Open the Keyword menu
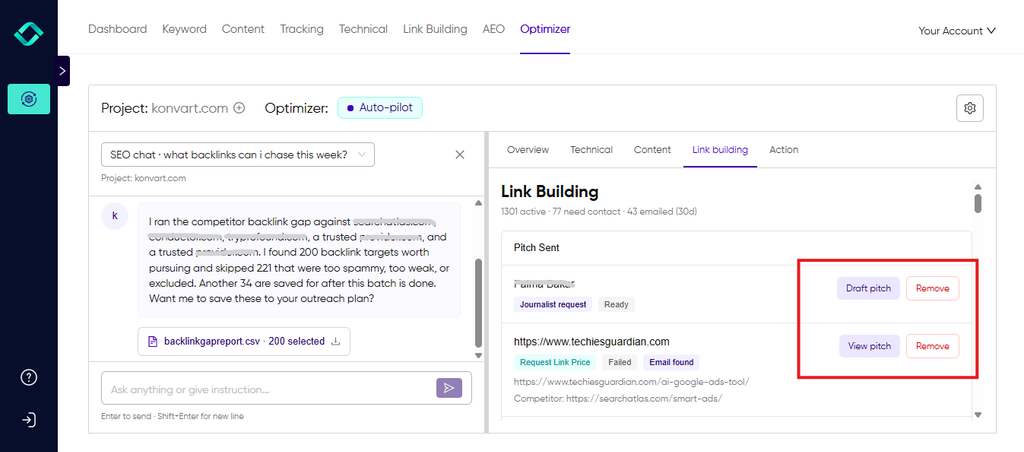This screenshot has width=1024, height=452. coord(184,29)
